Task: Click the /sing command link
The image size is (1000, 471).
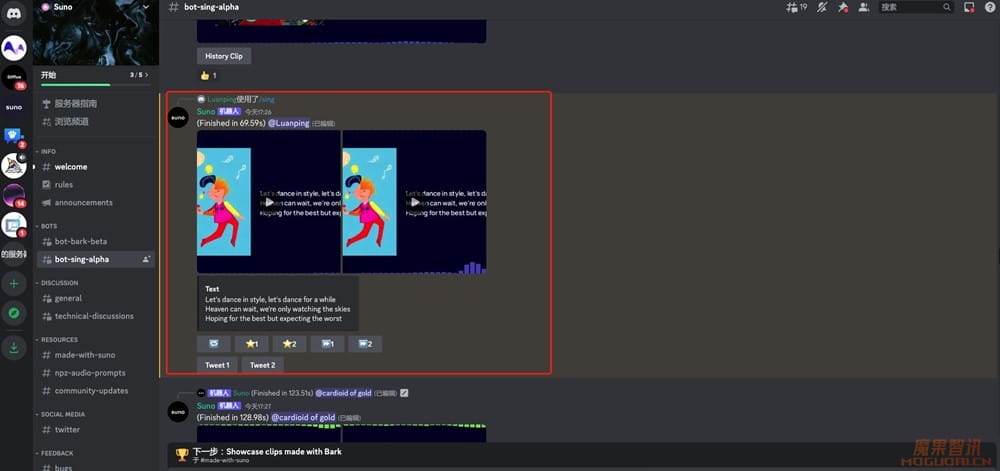Action: click(x=267, y=99)
